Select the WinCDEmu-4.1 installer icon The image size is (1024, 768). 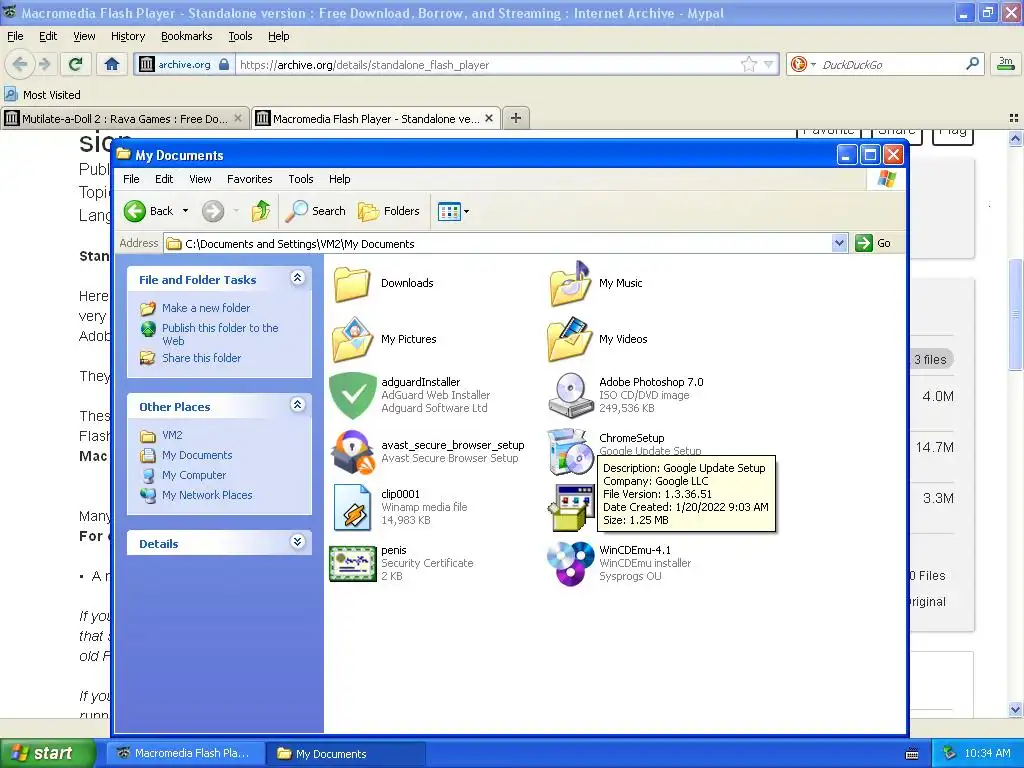pos(570,564)
